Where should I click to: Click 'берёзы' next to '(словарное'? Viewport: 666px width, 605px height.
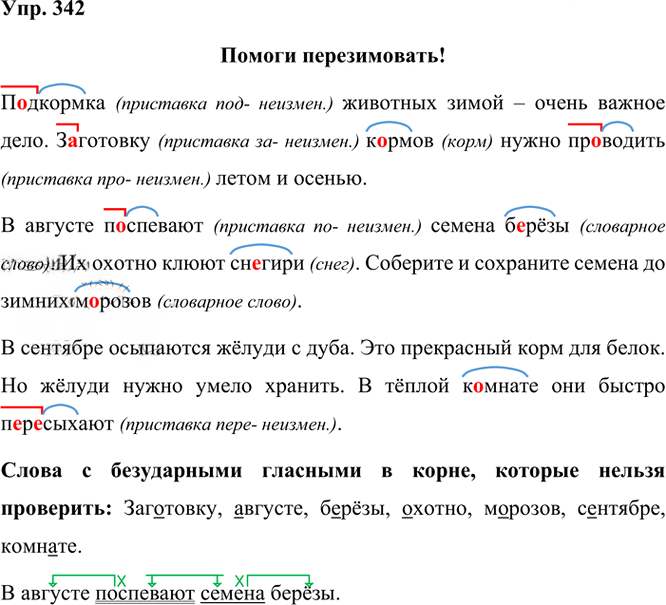(536, 226)
